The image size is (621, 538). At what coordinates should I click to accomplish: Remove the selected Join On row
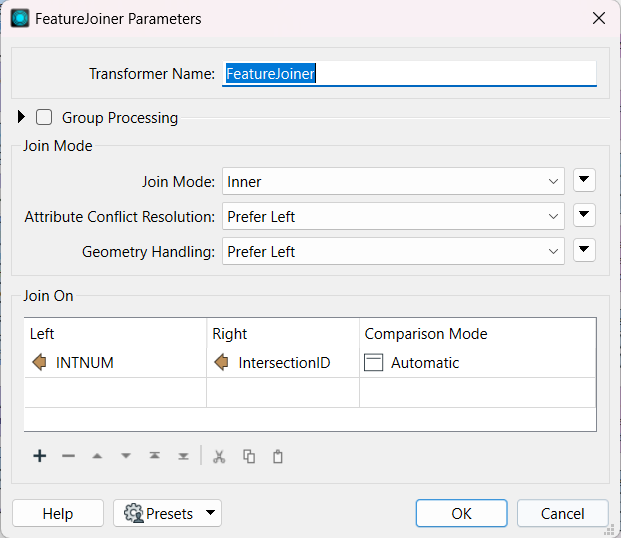point(68,456)
